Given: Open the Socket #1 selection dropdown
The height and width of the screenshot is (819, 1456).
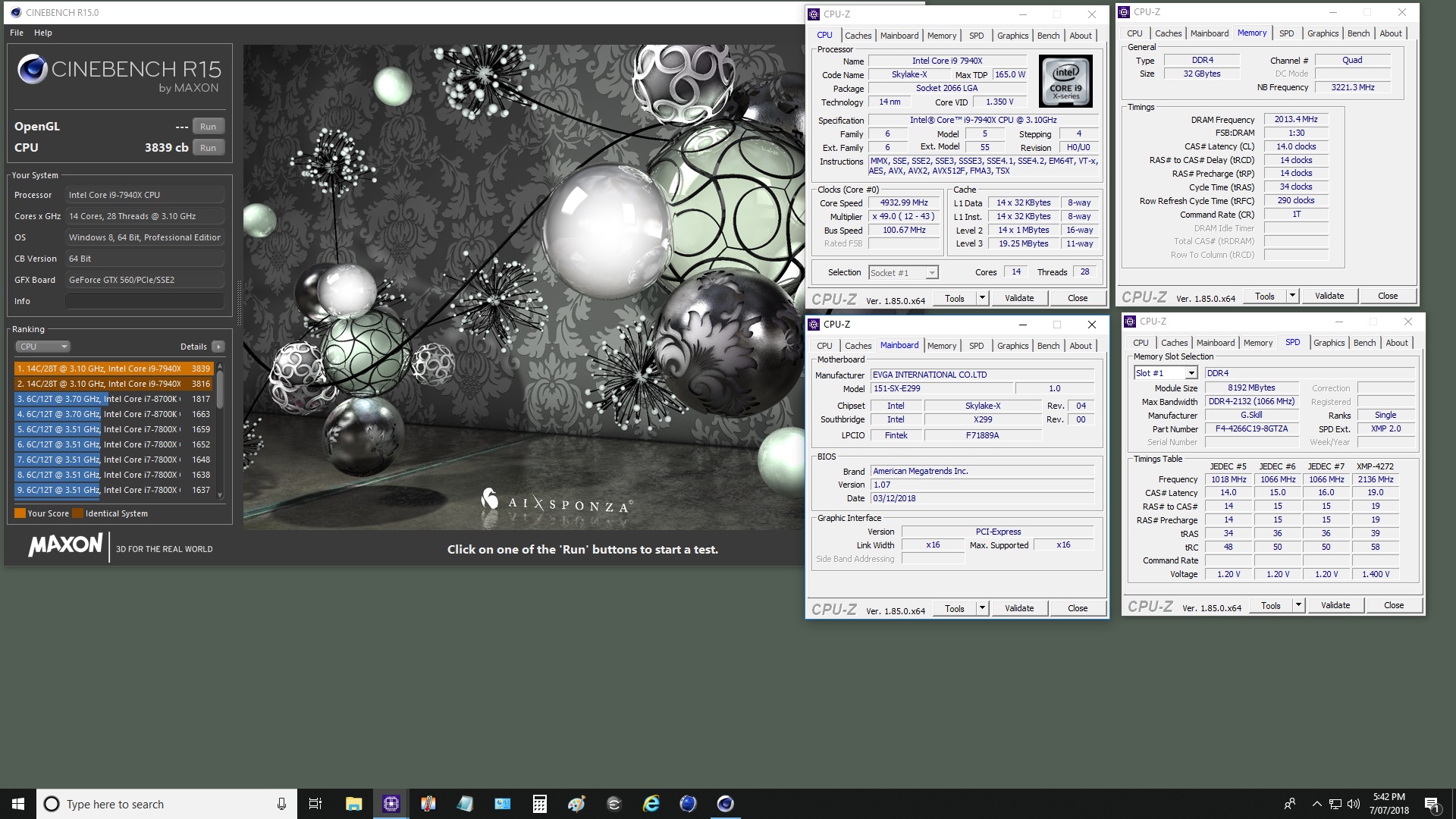Looking at the screenshot, I should [903, 272].
